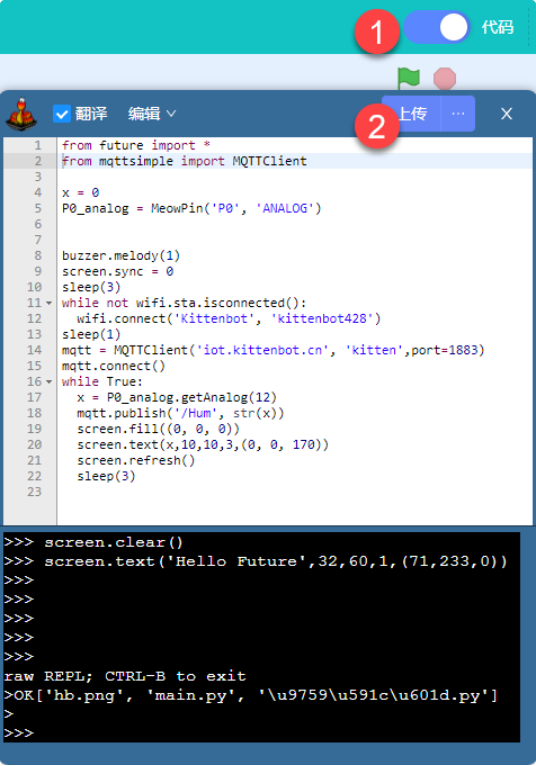Toggle the 代码 code mode switch
536x766 pixels.
click(x=436, y=27)
